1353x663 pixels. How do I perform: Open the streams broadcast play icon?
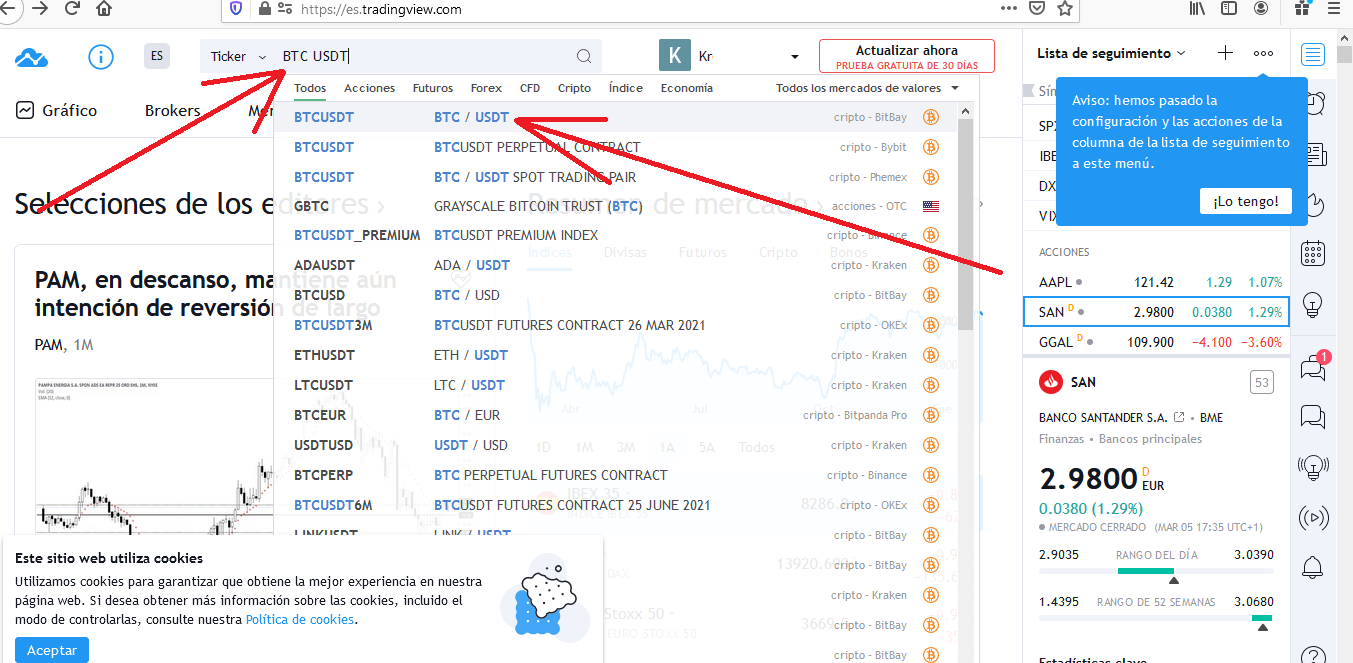(1312, 518)
